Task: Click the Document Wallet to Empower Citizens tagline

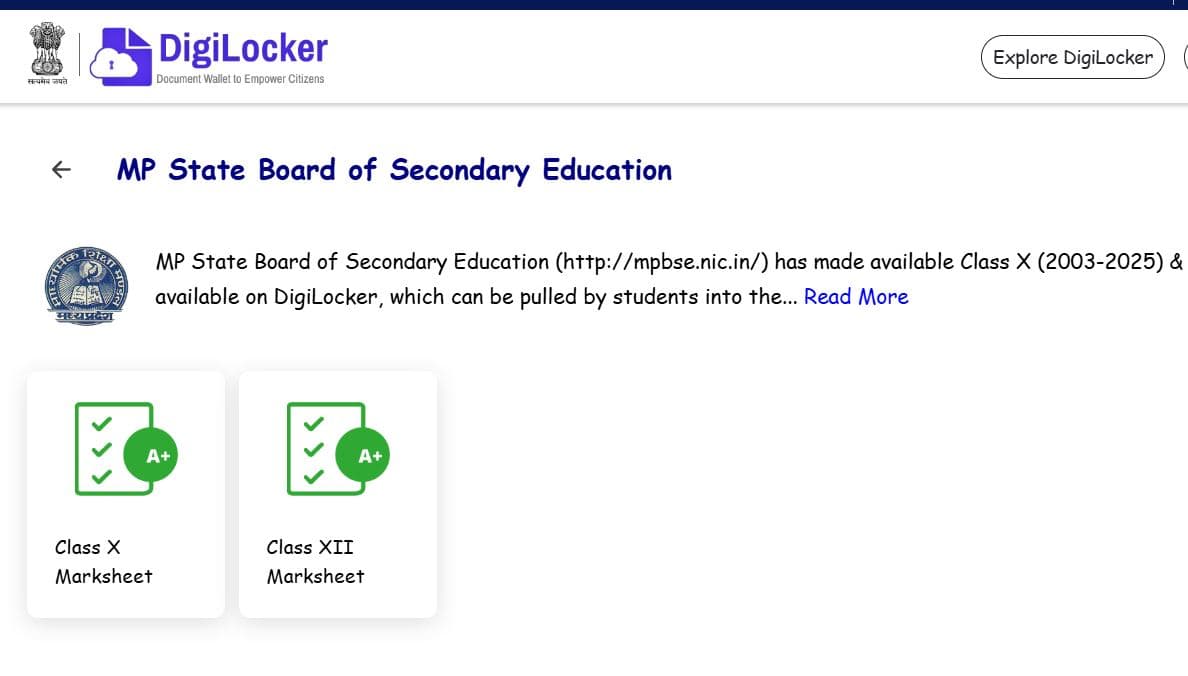Action: click(x=240, y=79)
